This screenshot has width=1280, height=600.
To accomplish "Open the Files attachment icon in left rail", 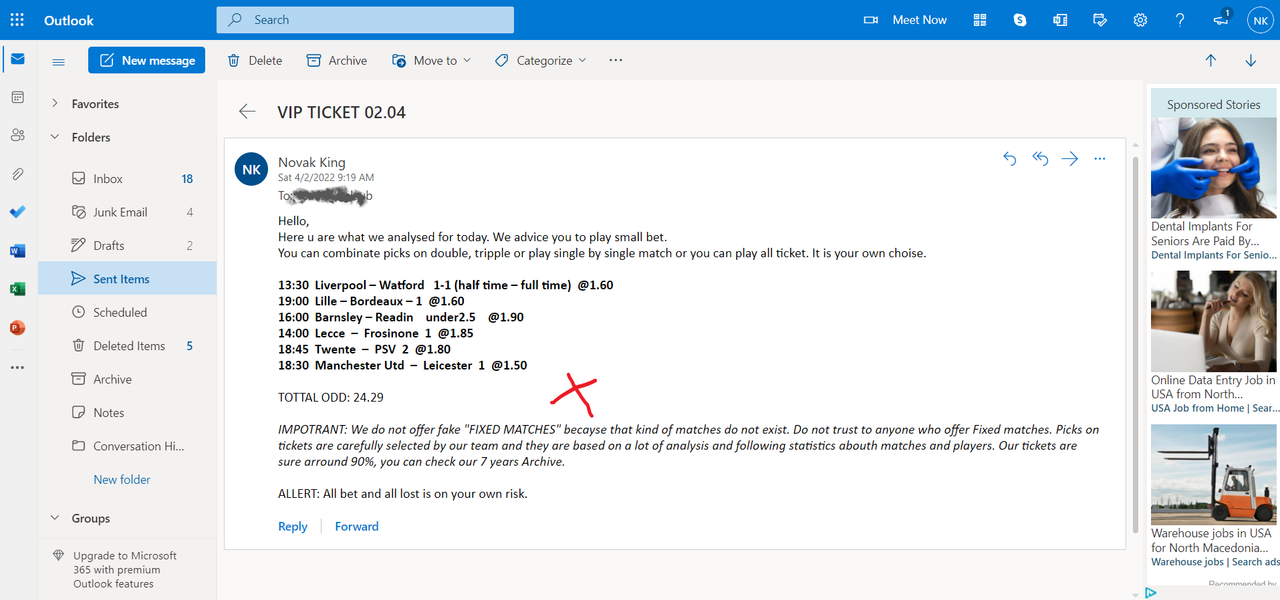I will click(17, 174).
